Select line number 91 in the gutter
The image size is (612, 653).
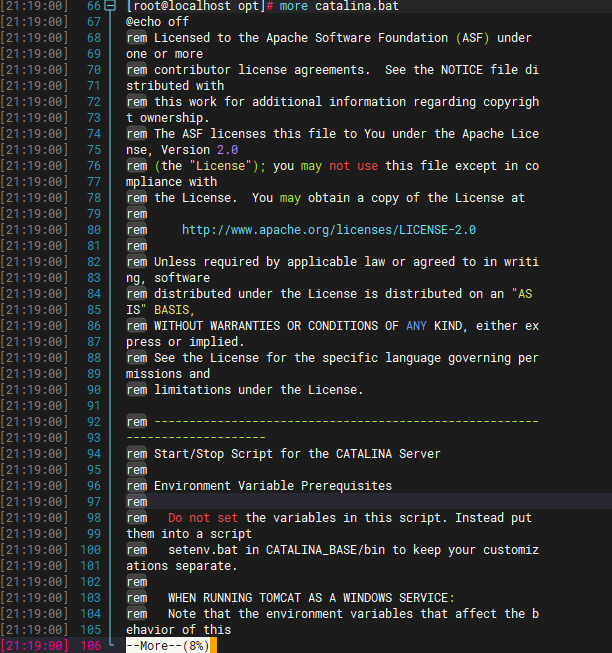tap(94, 406)
